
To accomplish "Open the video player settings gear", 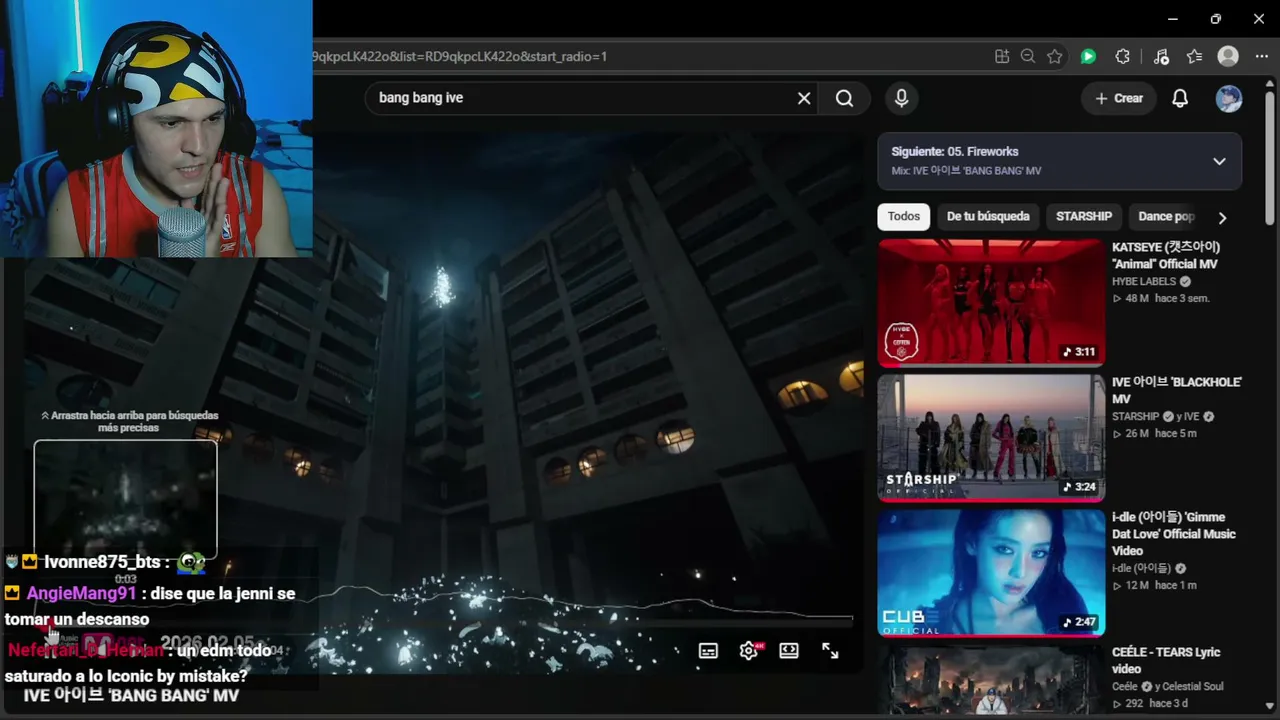I will [749, 651].
